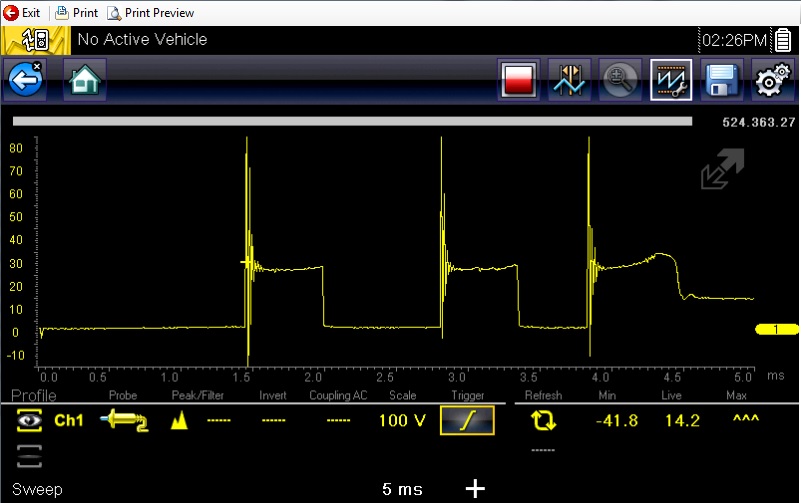
Task: Click the zoom magnifier icon
Action: pos(620,79)
